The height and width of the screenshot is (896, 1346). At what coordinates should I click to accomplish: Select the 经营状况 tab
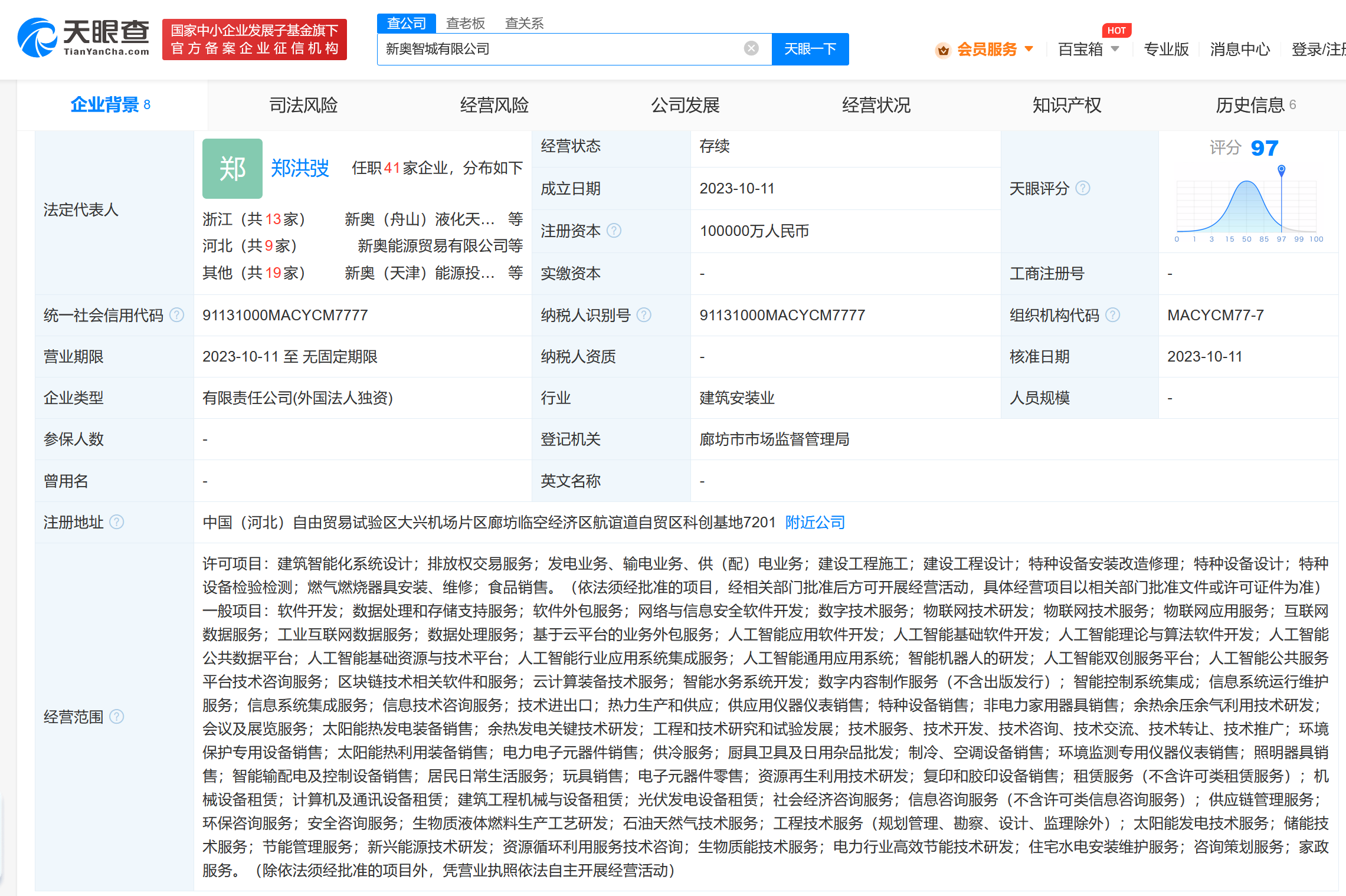pos(876,105)
